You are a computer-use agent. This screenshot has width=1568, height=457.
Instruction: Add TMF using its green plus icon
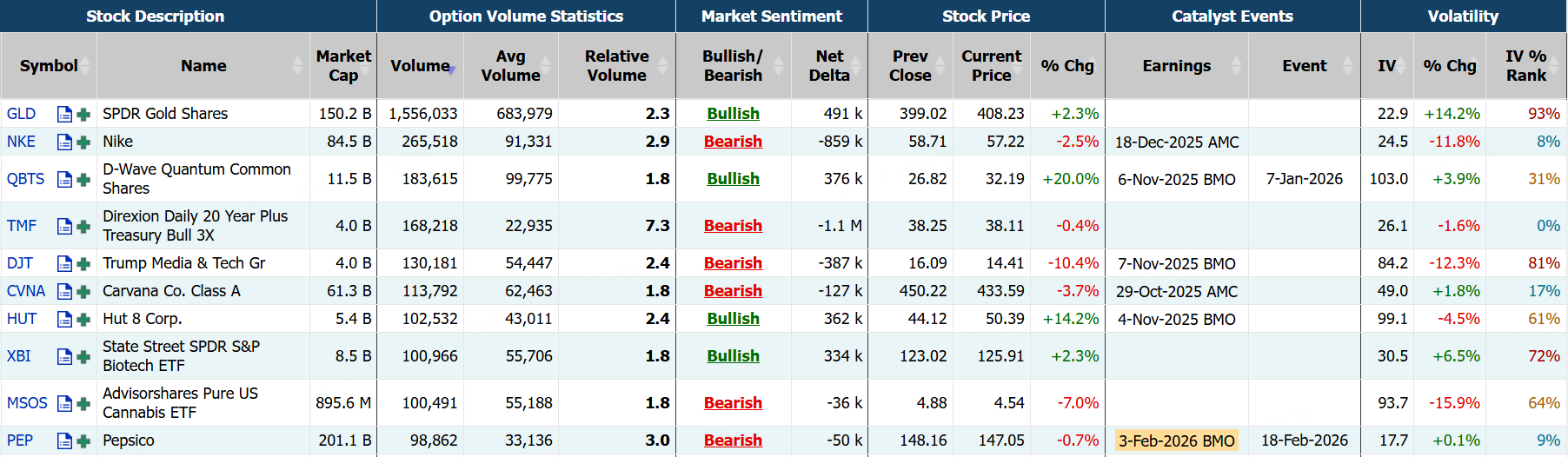(x=83, y=227)
